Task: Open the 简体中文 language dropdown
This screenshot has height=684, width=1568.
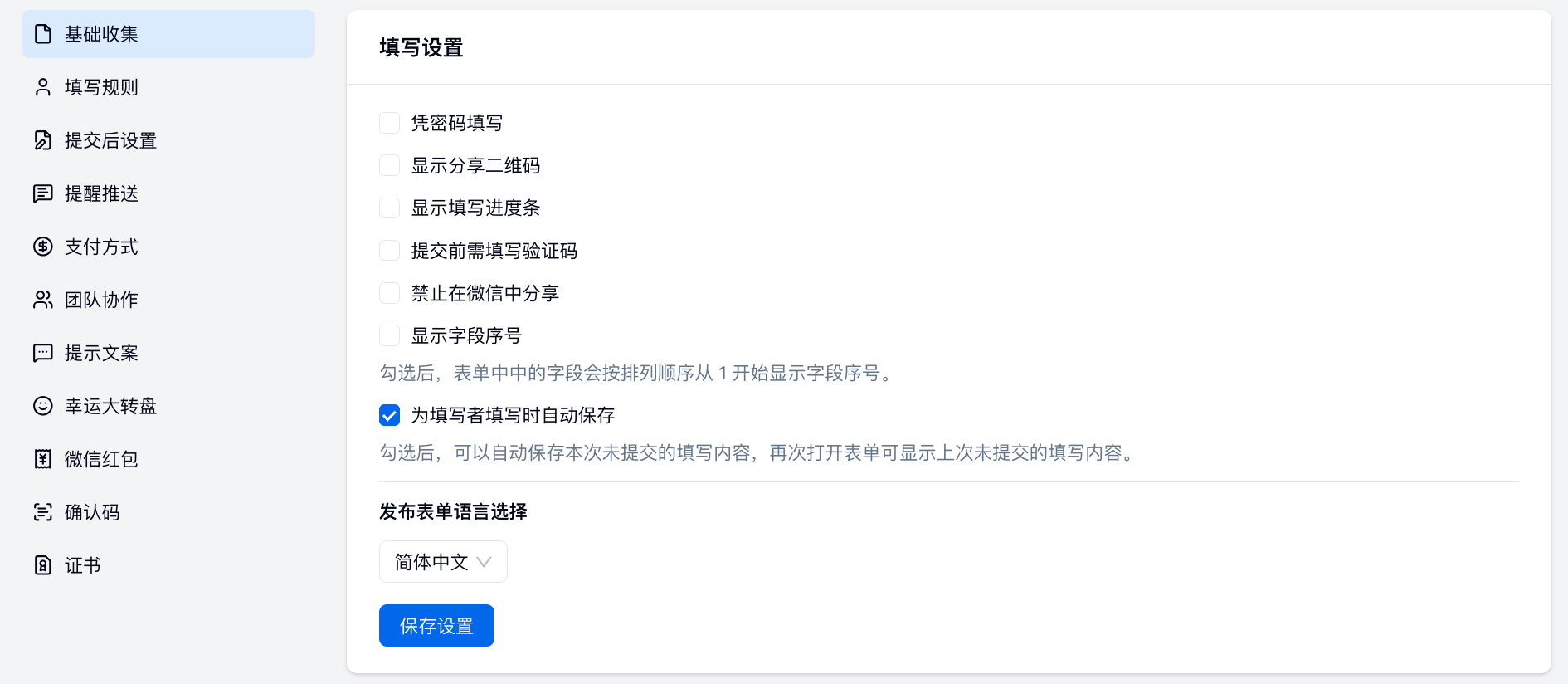Action: 442,562
